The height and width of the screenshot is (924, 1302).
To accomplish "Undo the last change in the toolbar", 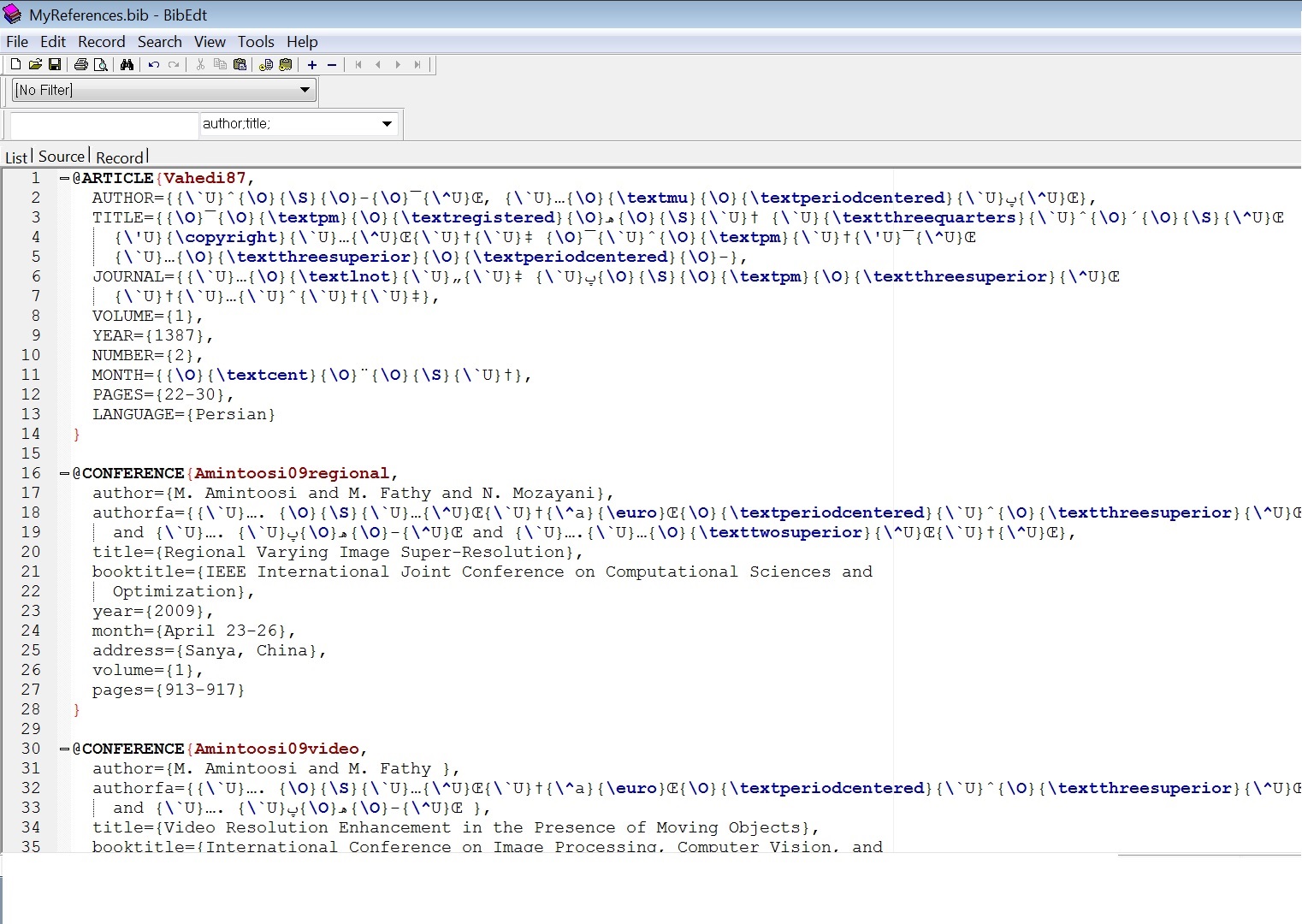I will 154,64.
